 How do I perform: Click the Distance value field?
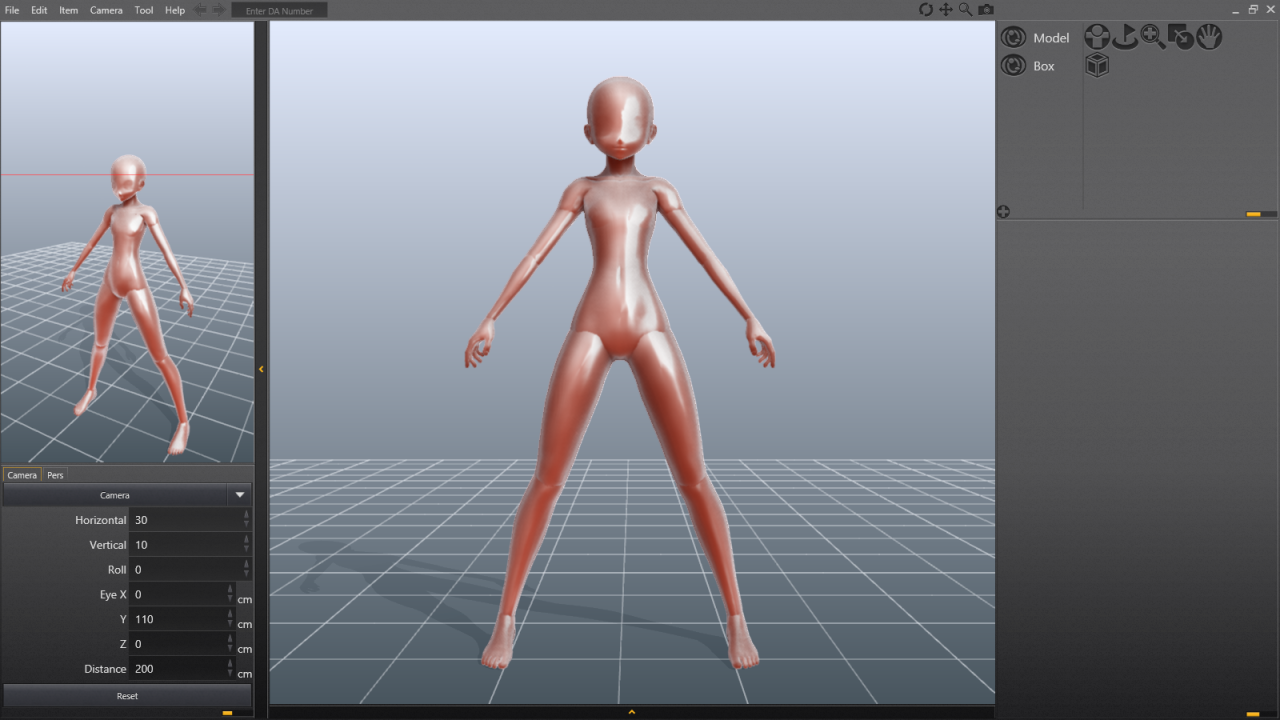pyautogui.click(x=177, y=669)
